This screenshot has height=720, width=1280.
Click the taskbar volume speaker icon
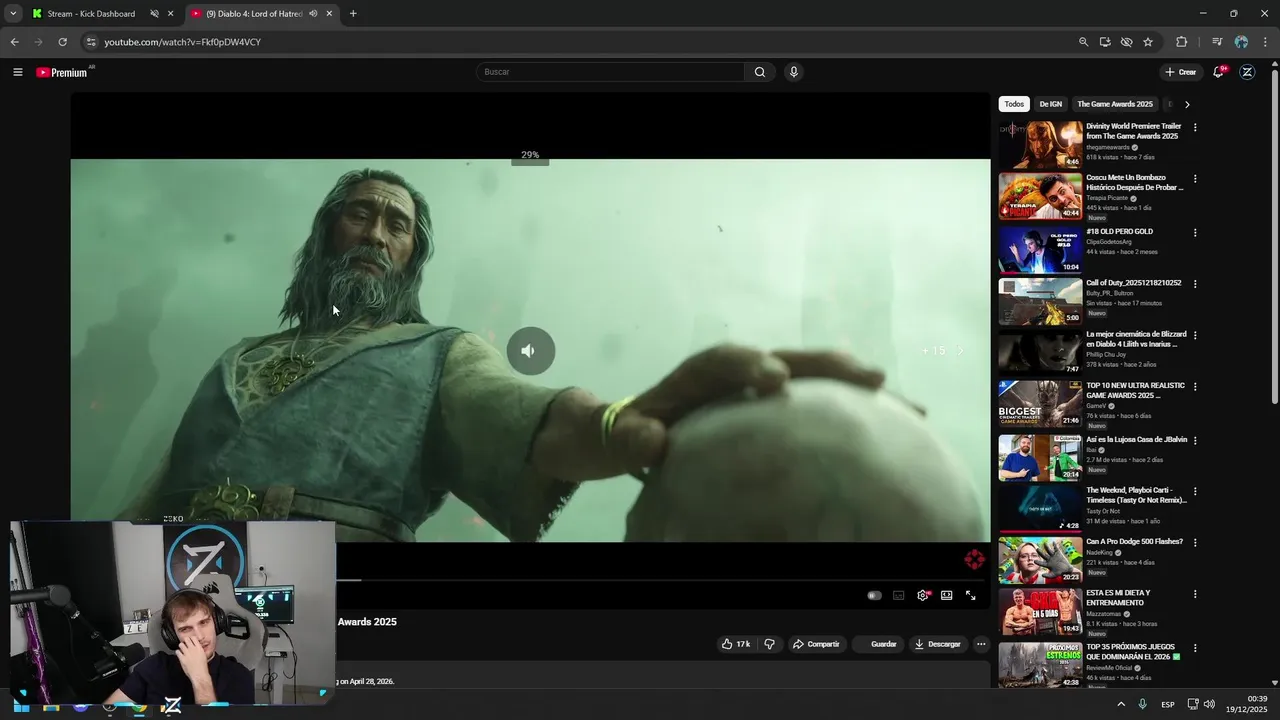pyautogui.click(x=1209, y=705)
